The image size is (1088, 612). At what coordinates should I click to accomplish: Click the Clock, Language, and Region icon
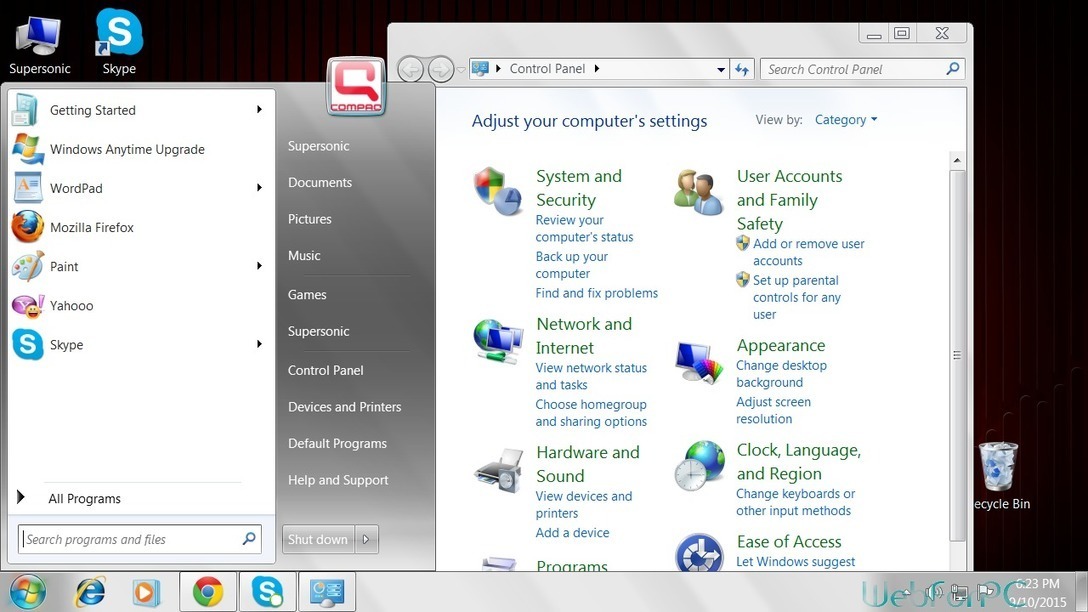tap(699, 466)
